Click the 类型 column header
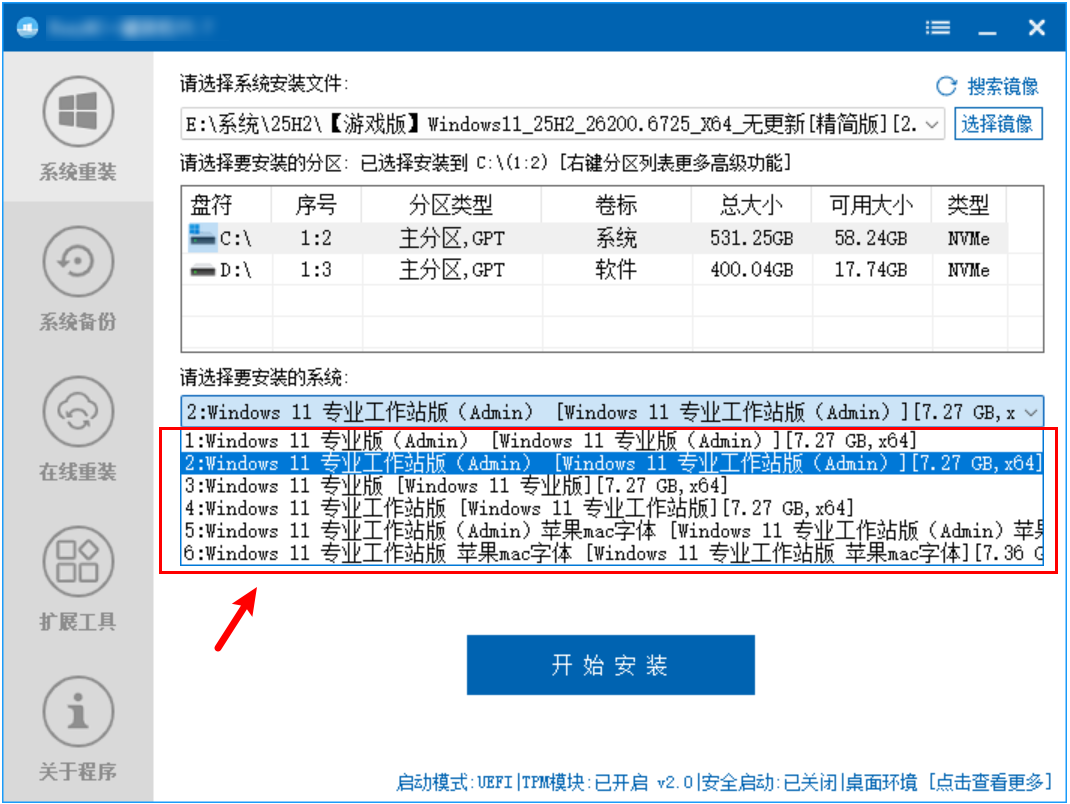 [x=968, y=204]
